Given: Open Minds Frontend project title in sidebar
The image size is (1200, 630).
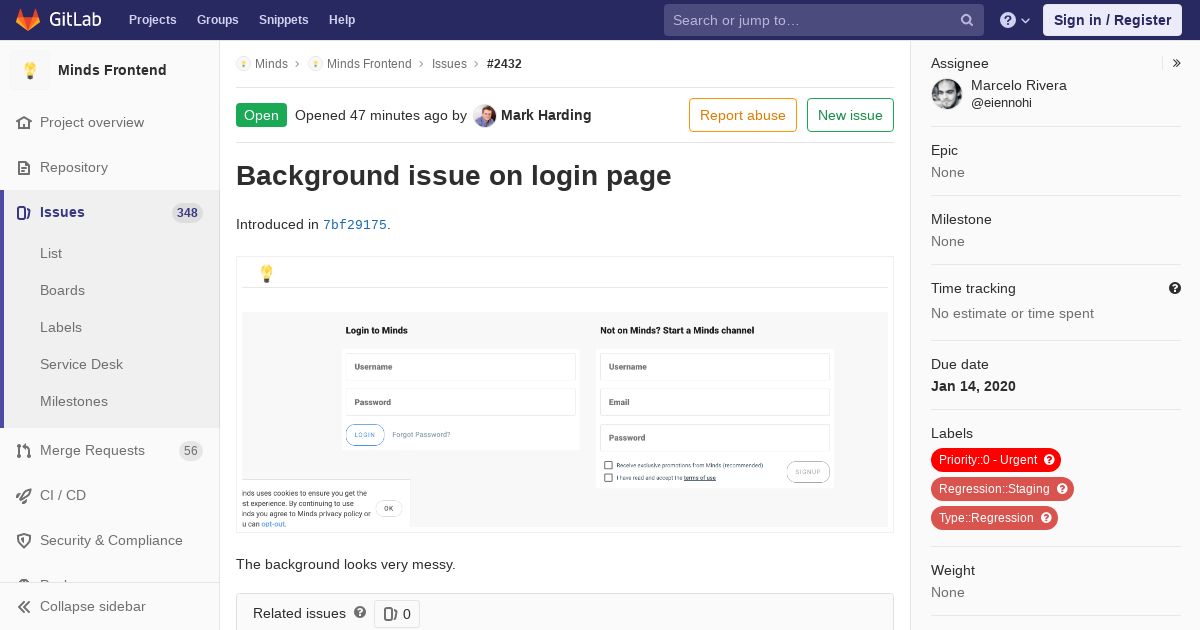Looking at the screenshot, I should tap(112, 70).
